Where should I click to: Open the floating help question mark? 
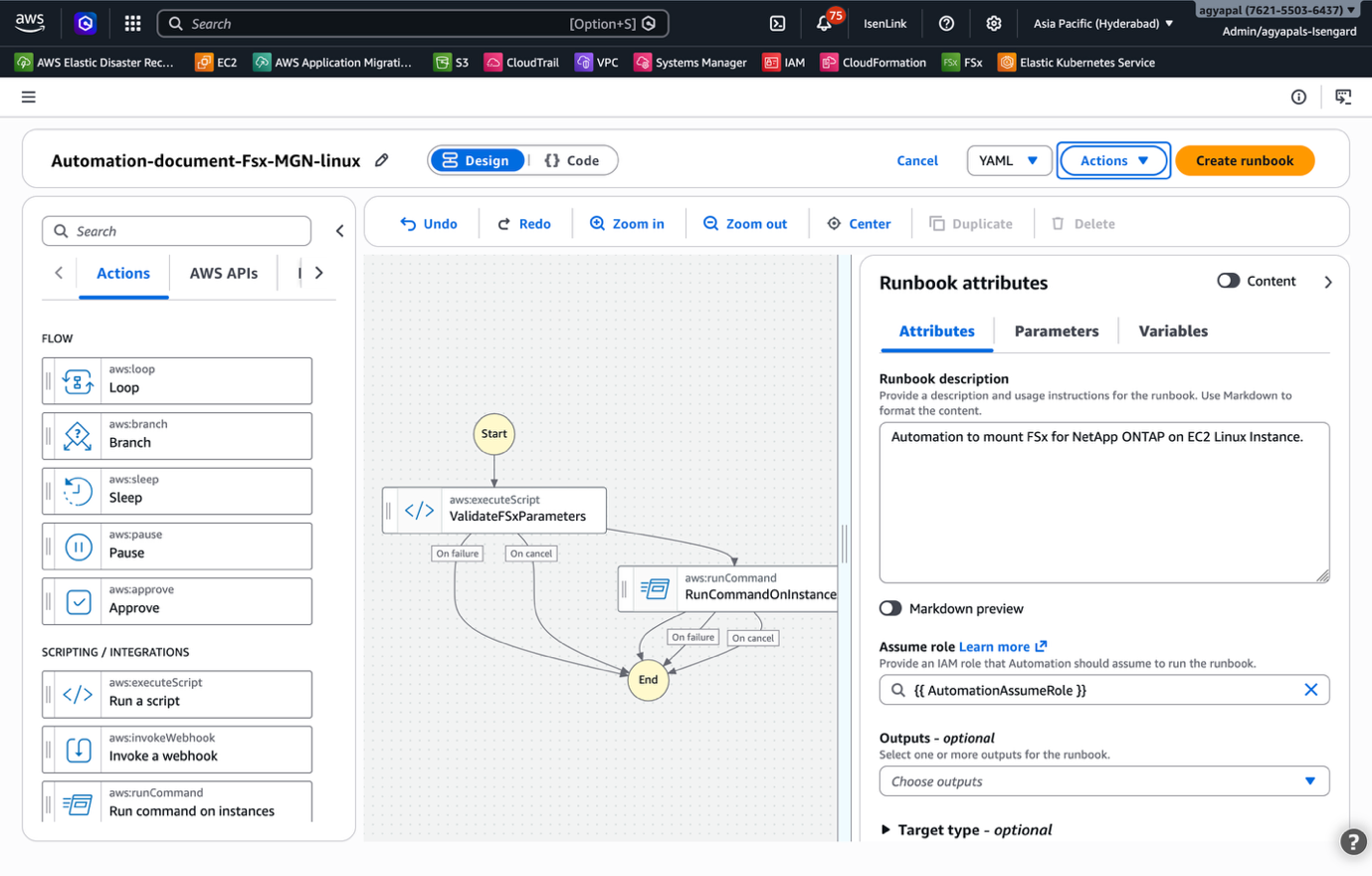click(1352, 841)
